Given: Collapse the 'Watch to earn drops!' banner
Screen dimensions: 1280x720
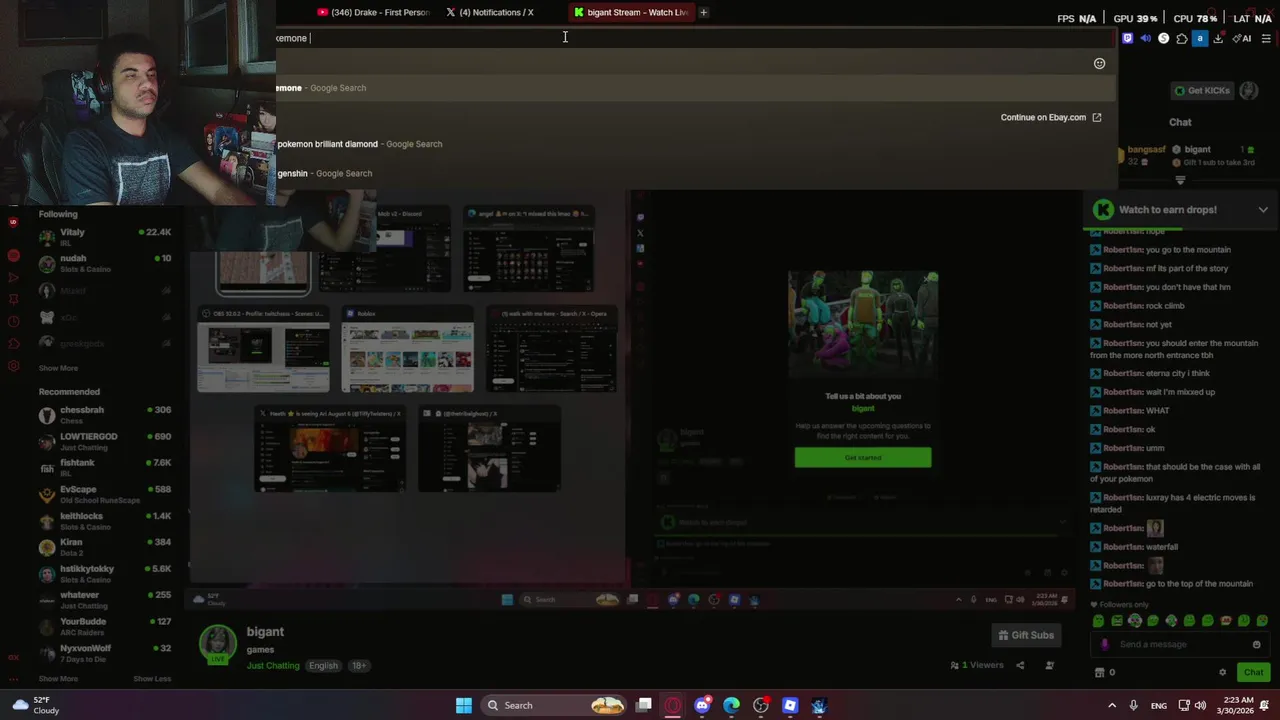Looking at the screenshot, I should [1263, 210].
